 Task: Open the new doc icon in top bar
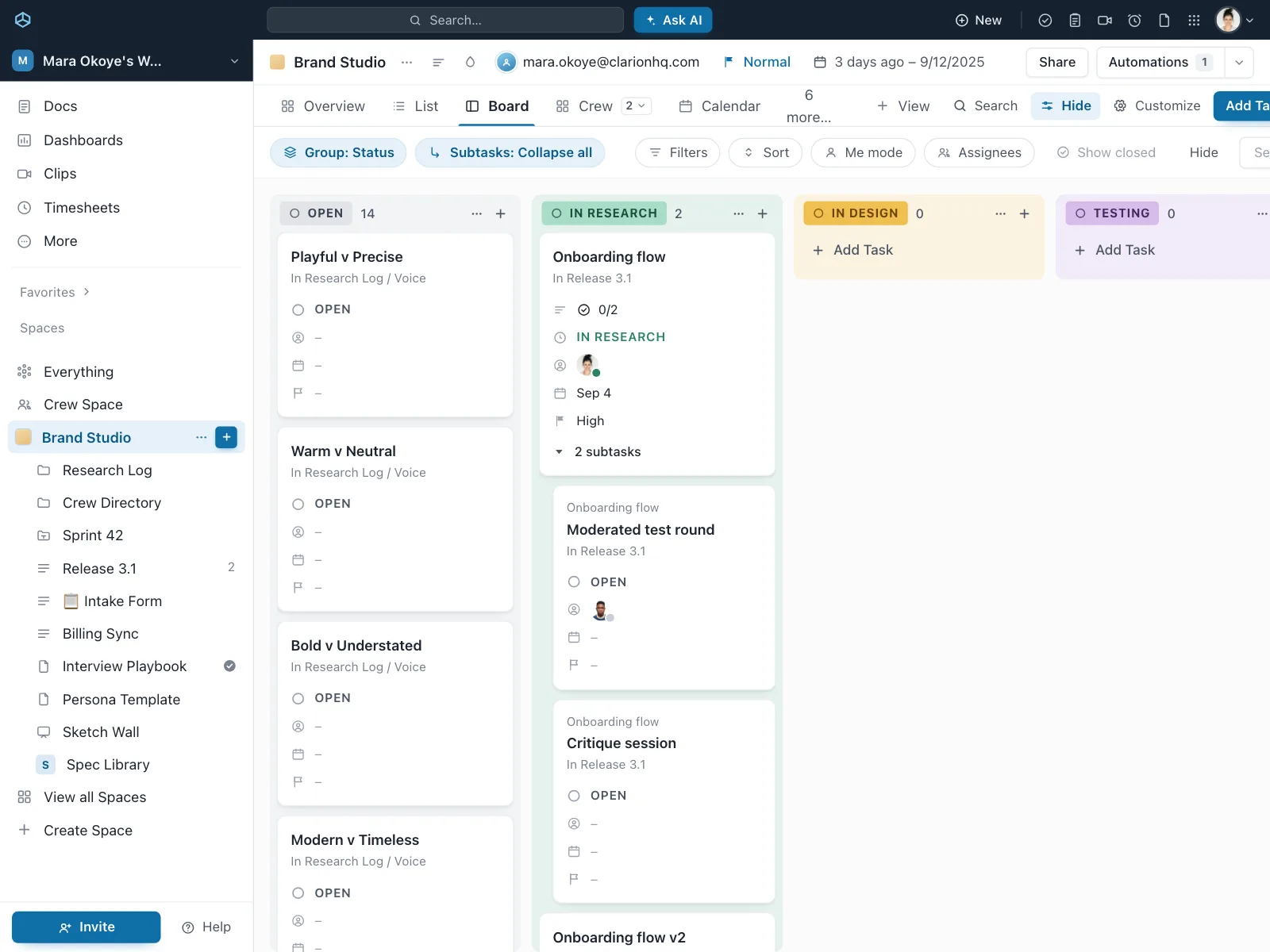pyautogui.click(x=1164, y=21)
